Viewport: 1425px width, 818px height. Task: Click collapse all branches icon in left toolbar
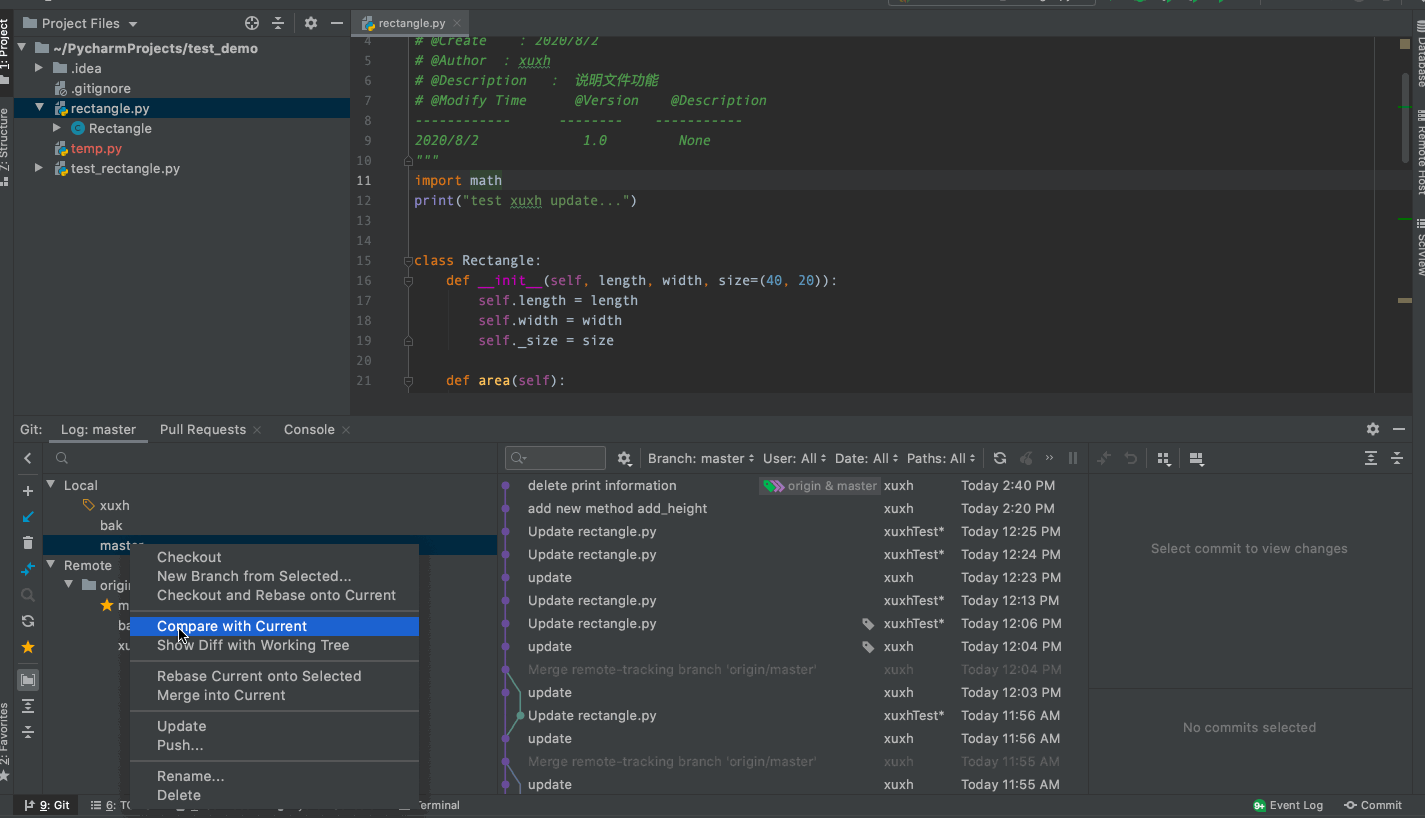[x=28, y=732]
